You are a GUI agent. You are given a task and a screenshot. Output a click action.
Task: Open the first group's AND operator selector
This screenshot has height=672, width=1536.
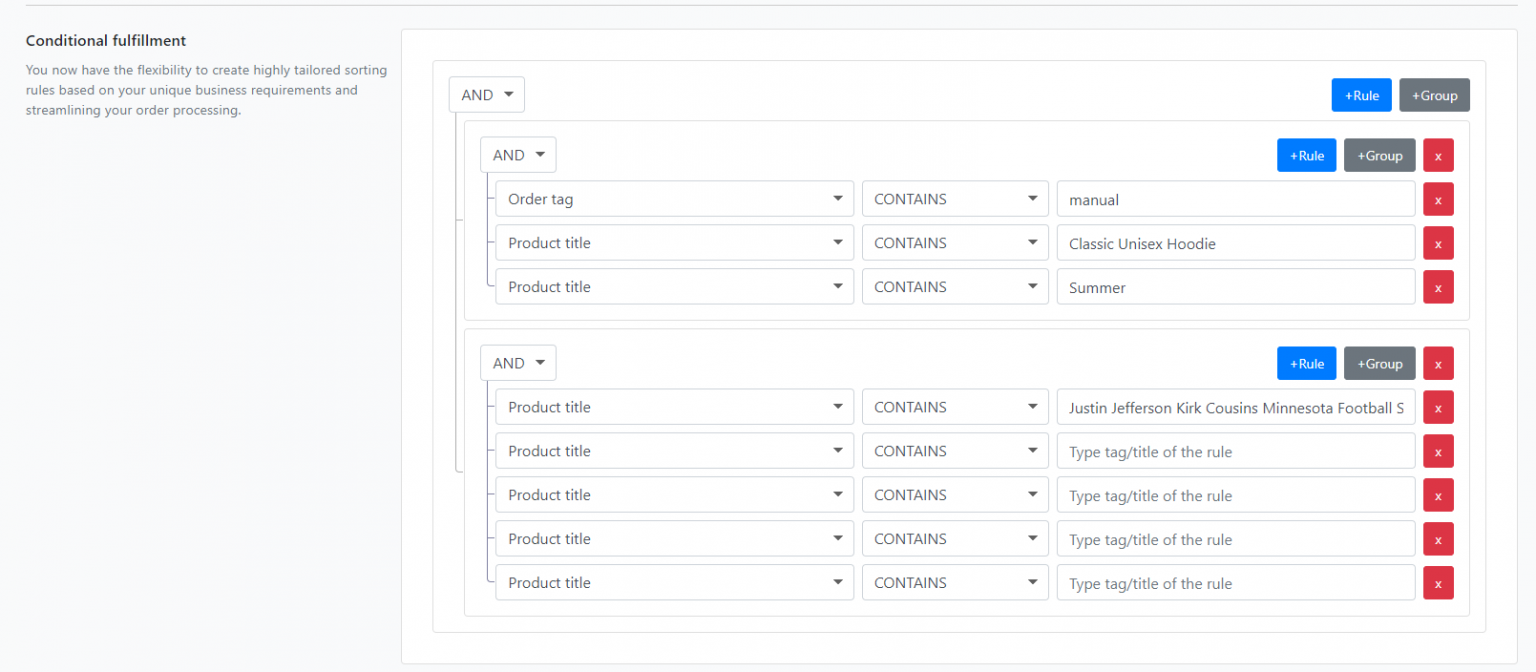click(x=518, y=155)
